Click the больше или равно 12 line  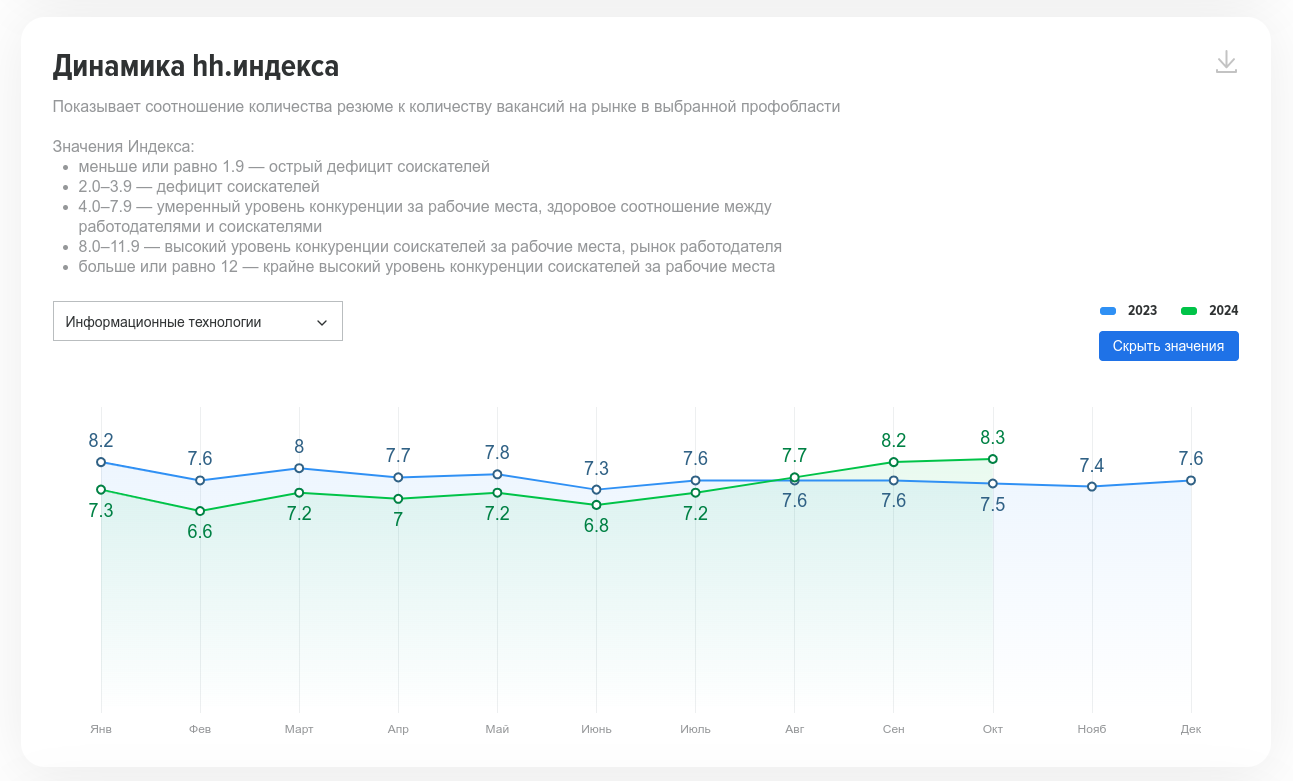coord(427,267)
